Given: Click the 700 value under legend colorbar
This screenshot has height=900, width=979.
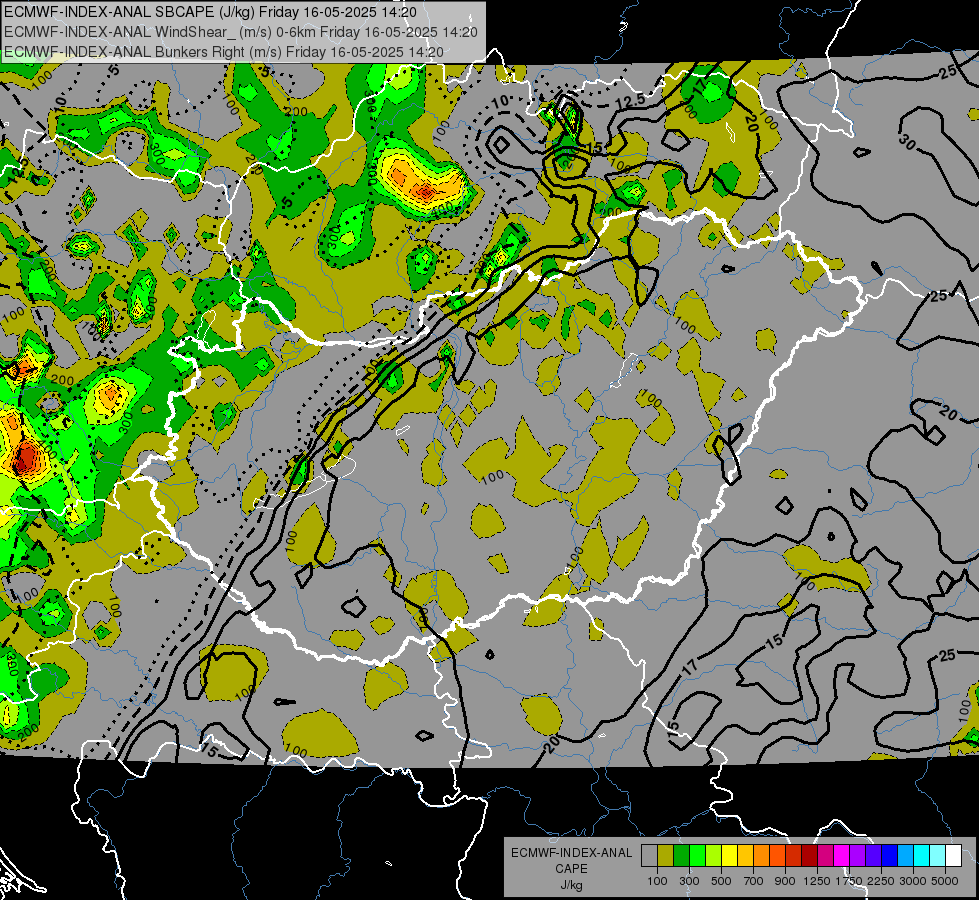Looking at the screenshot, I should coord(754,881).
